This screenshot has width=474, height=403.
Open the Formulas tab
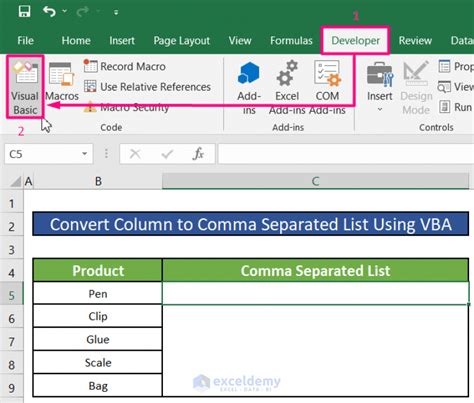pos(291,41)
